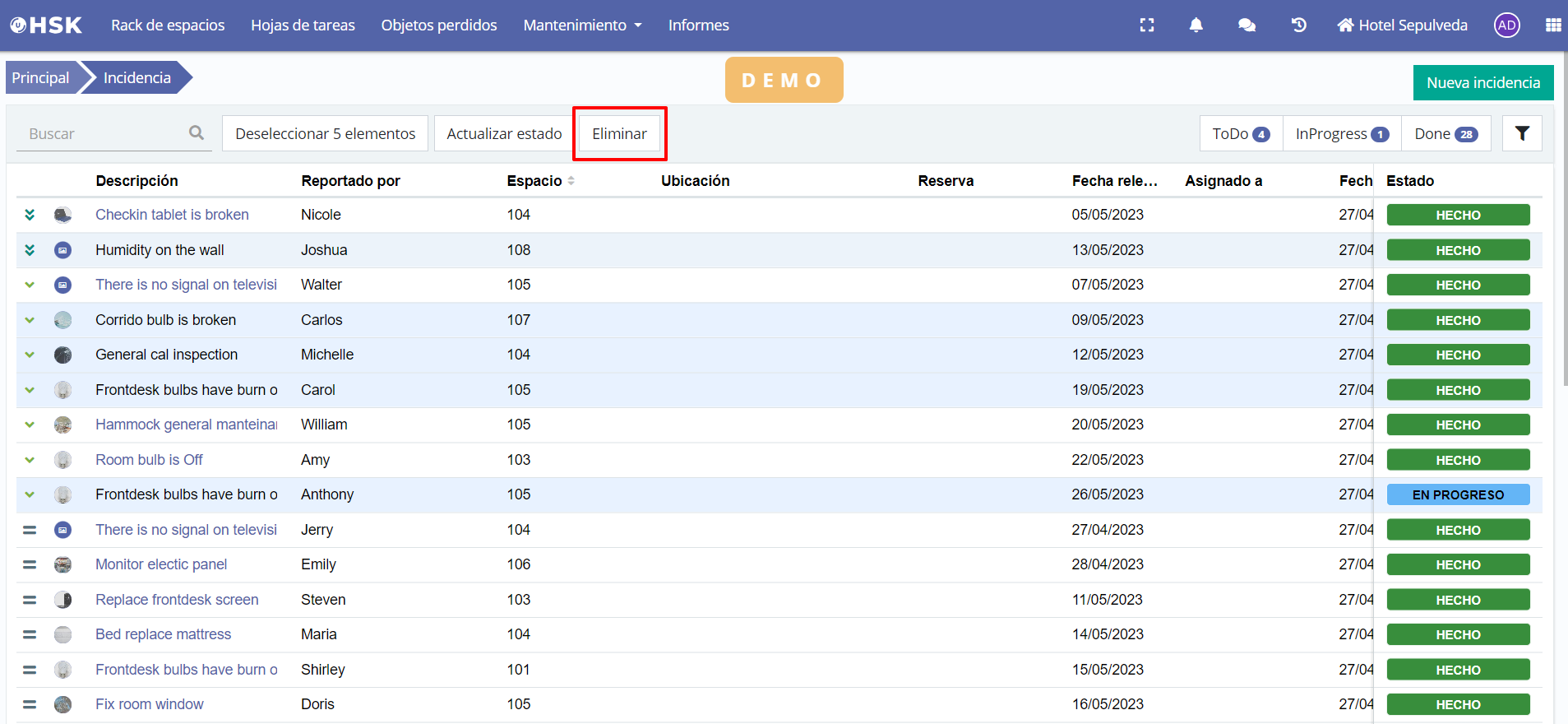Open the filter funnel button
This screenshot has height=724, width=1568.
pos(1521,133)
